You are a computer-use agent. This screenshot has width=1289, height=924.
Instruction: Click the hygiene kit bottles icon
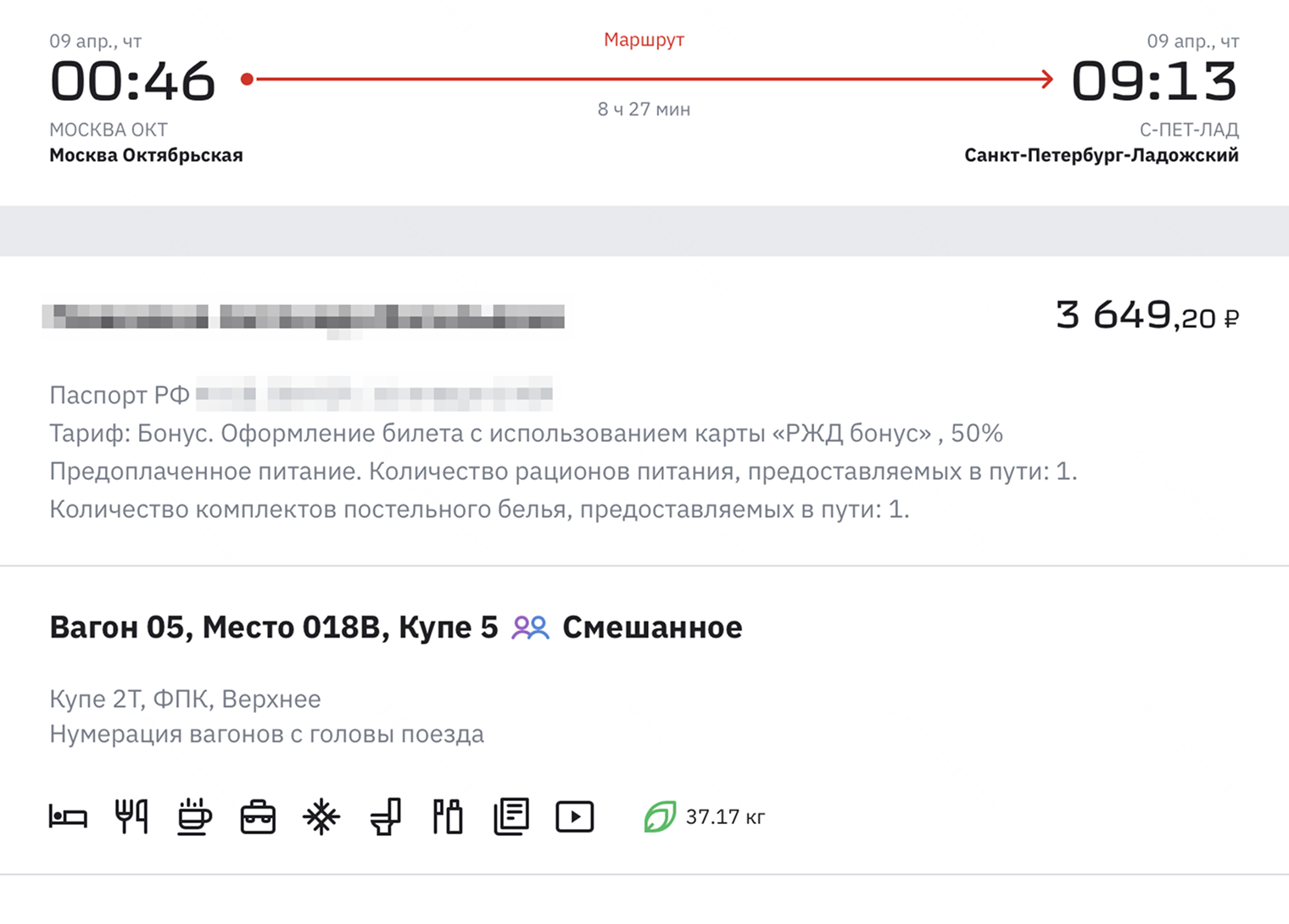pyautogui.click(x=448, y=817)
